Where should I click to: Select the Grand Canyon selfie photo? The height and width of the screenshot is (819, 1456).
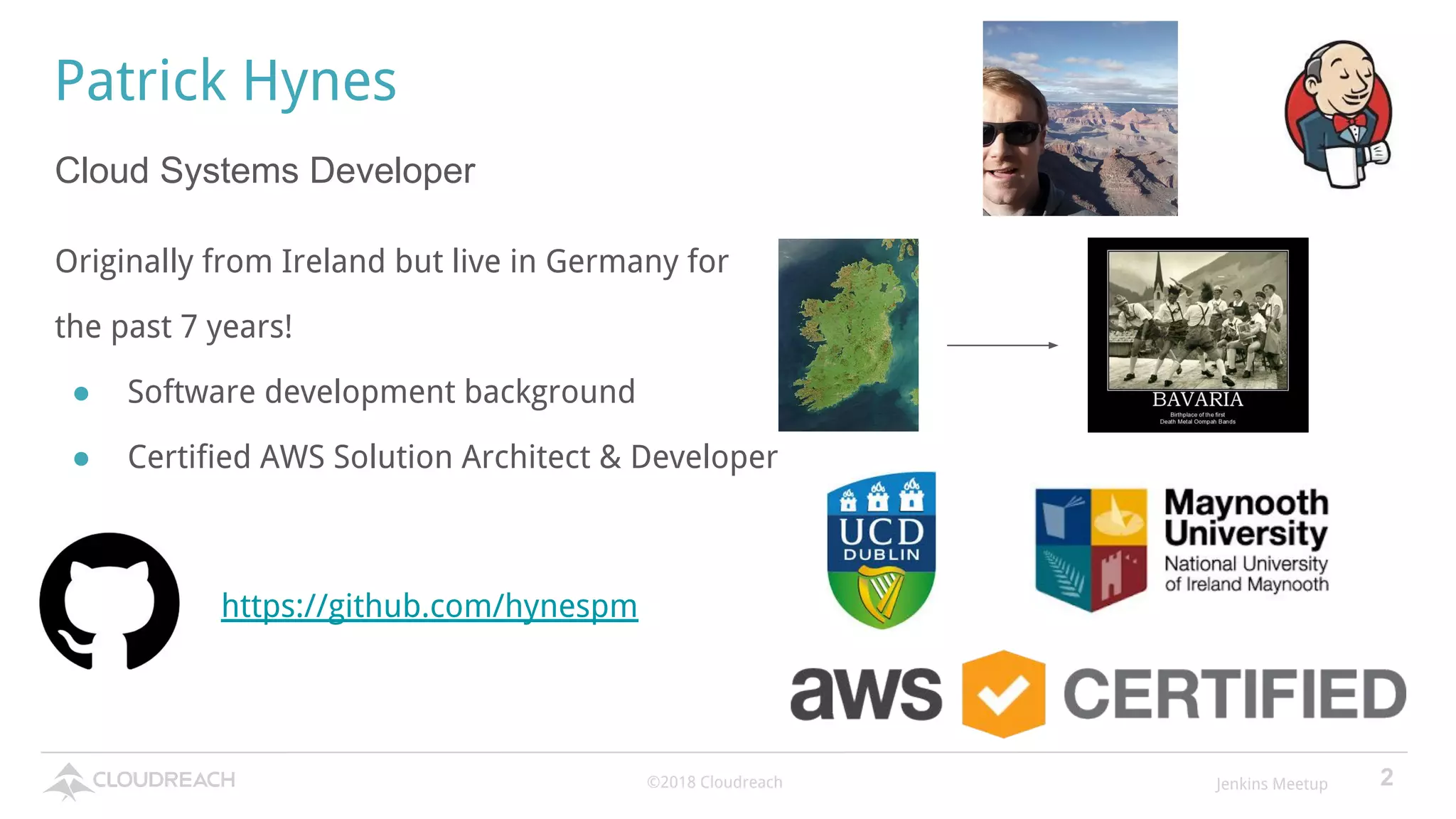1080,118
